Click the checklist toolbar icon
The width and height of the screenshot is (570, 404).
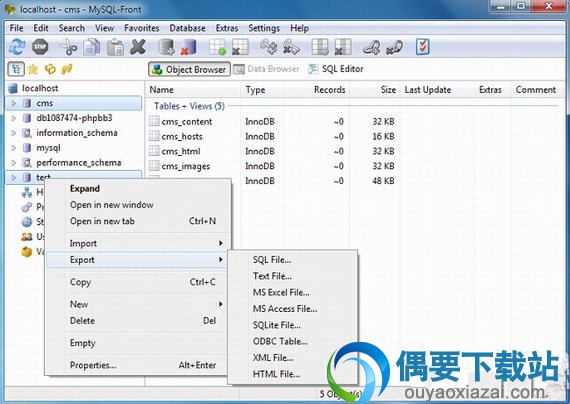[423, 47]
